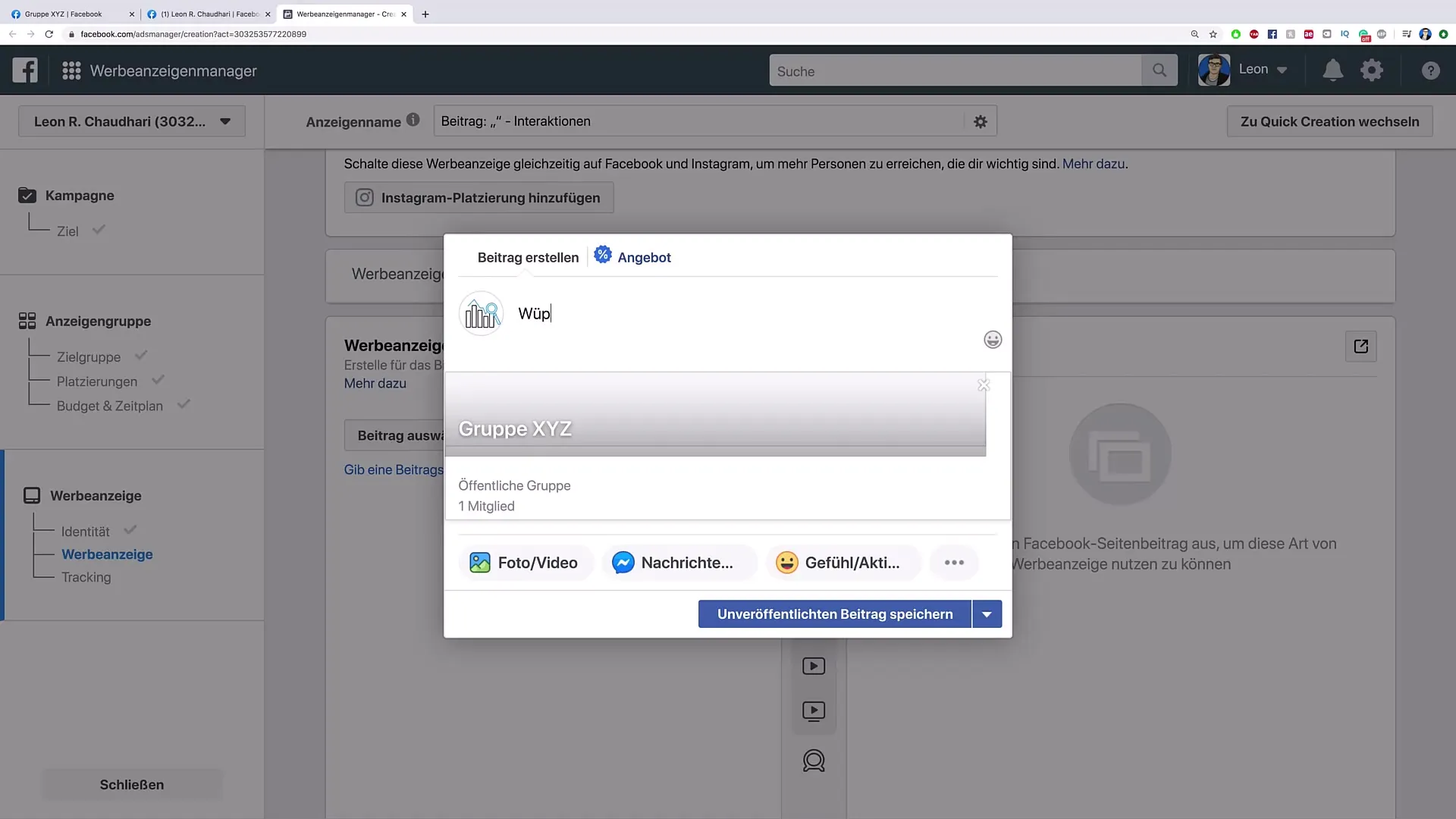Click the Gefühl/Akti... option
The width and height of the screenshot is (1456, 819).
pos(843,563)
